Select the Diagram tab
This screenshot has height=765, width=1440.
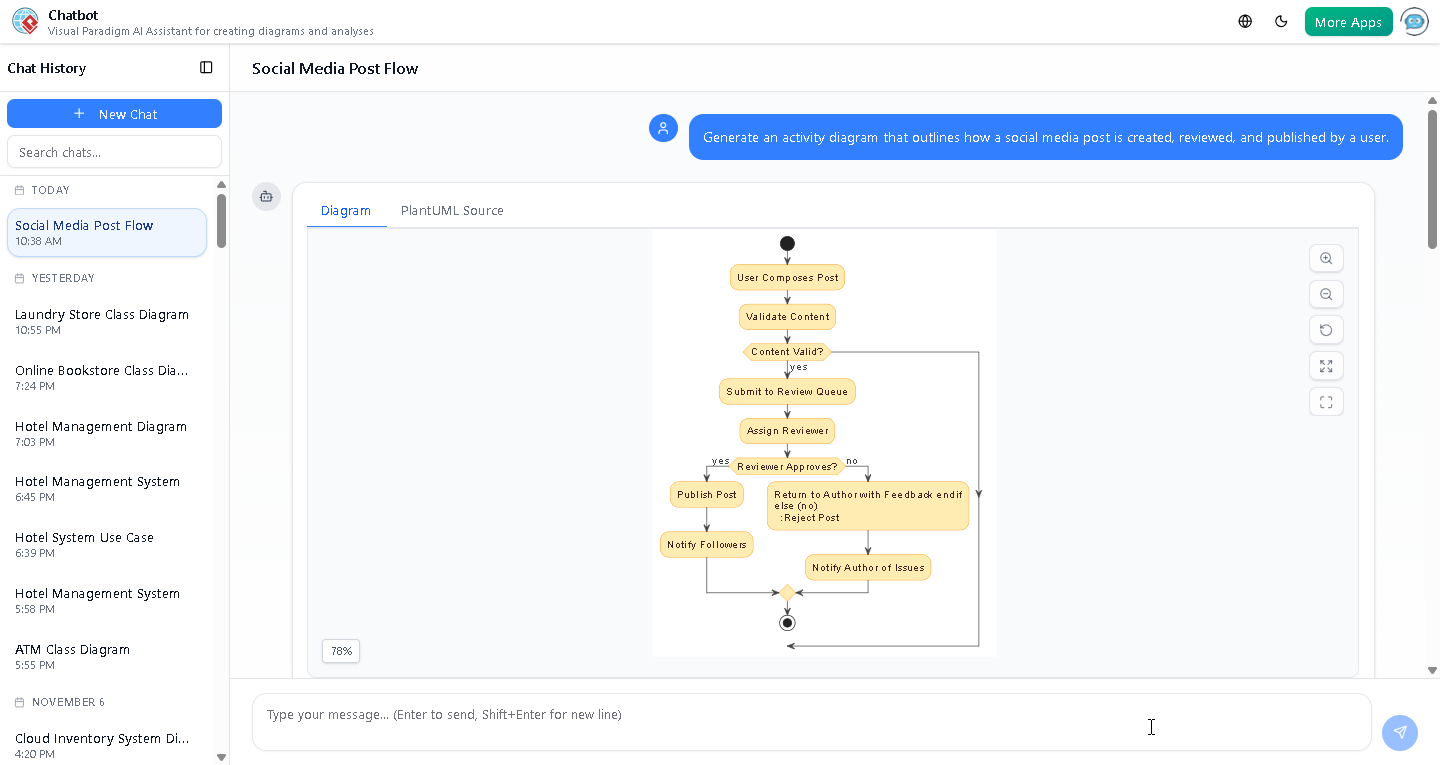[346, 210]
